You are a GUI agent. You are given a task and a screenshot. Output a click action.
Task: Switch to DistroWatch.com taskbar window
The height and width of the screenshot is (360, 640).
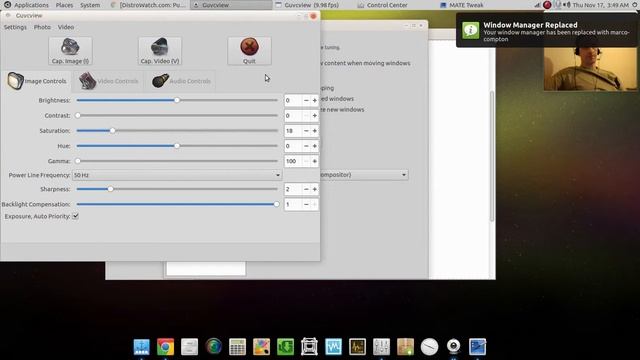[x=148, y=5]
